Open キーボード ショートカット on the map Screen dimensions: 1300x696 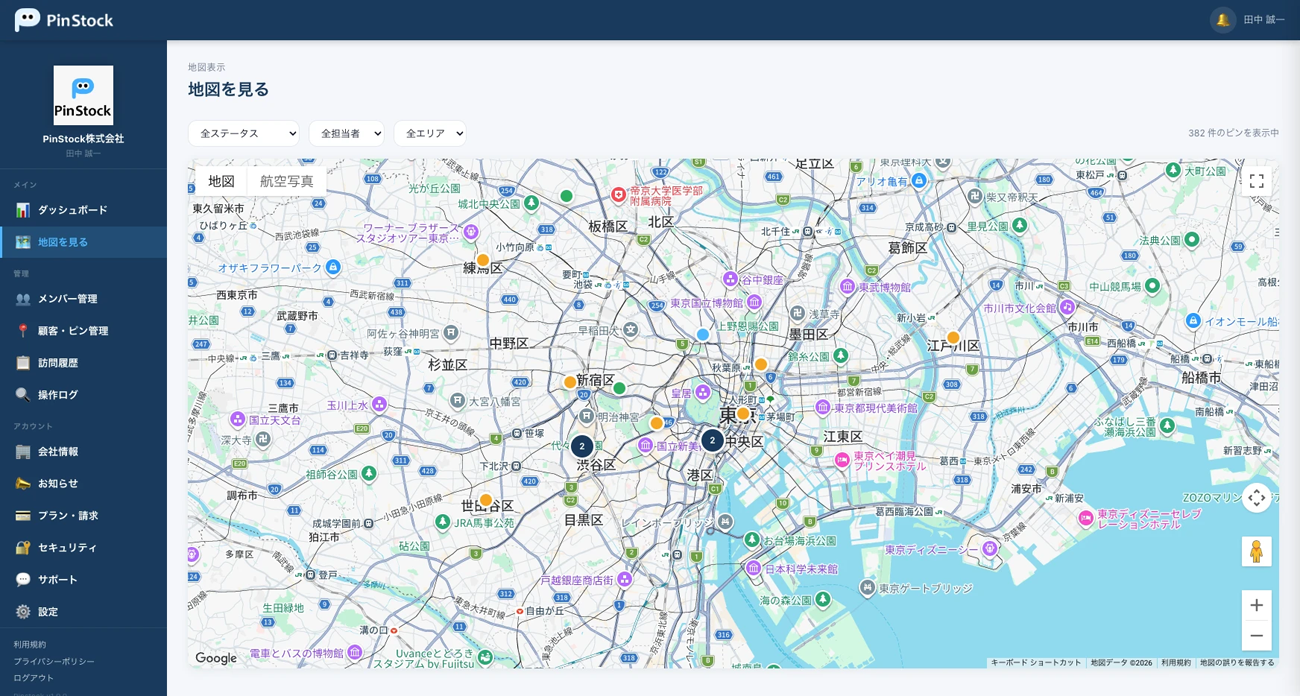click(1036, 663)
